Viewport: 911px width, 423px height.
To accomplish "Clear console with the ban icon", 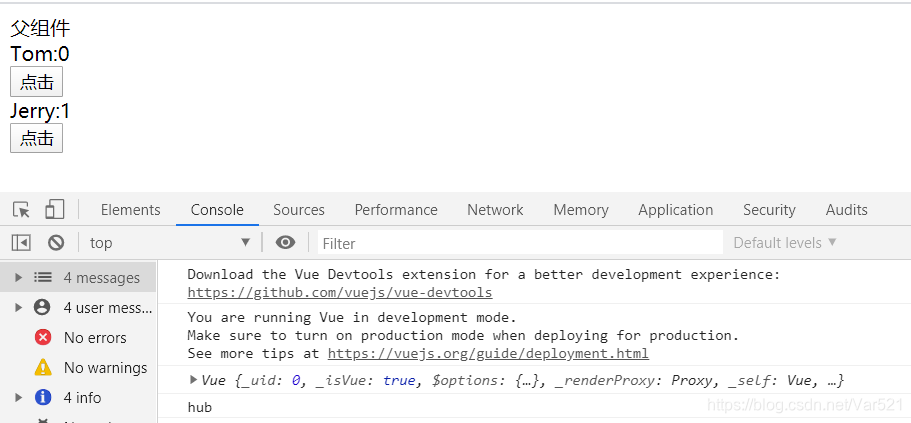I will click(56, 242).
